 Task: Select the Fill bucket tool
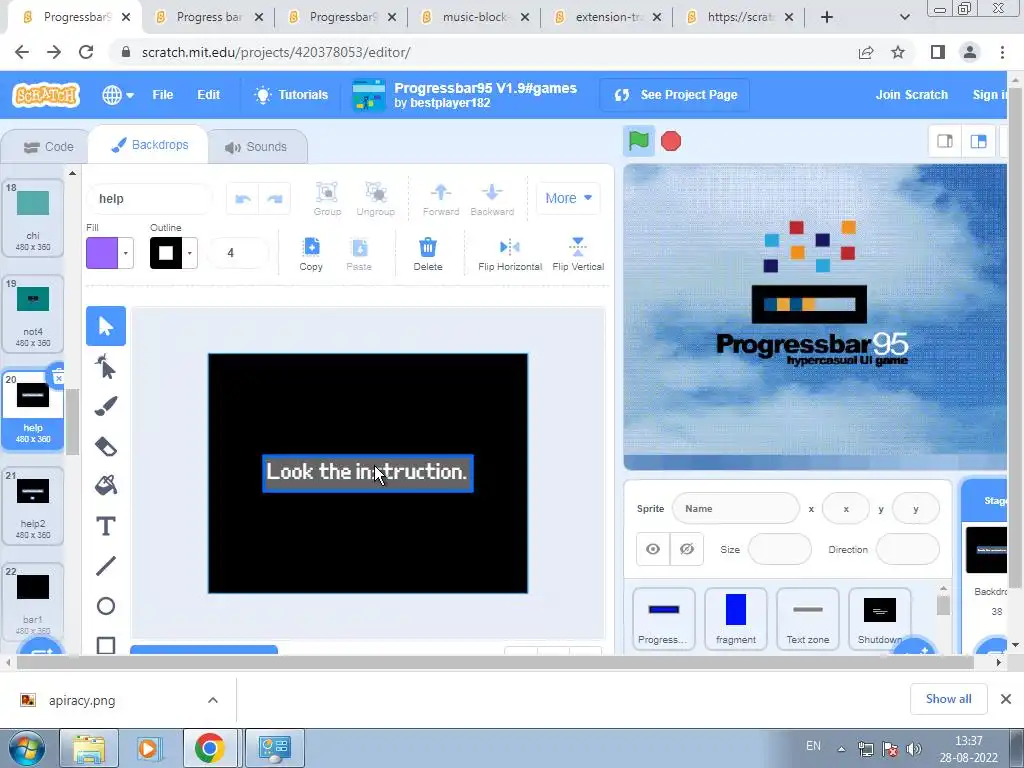[x=106, y=486]
